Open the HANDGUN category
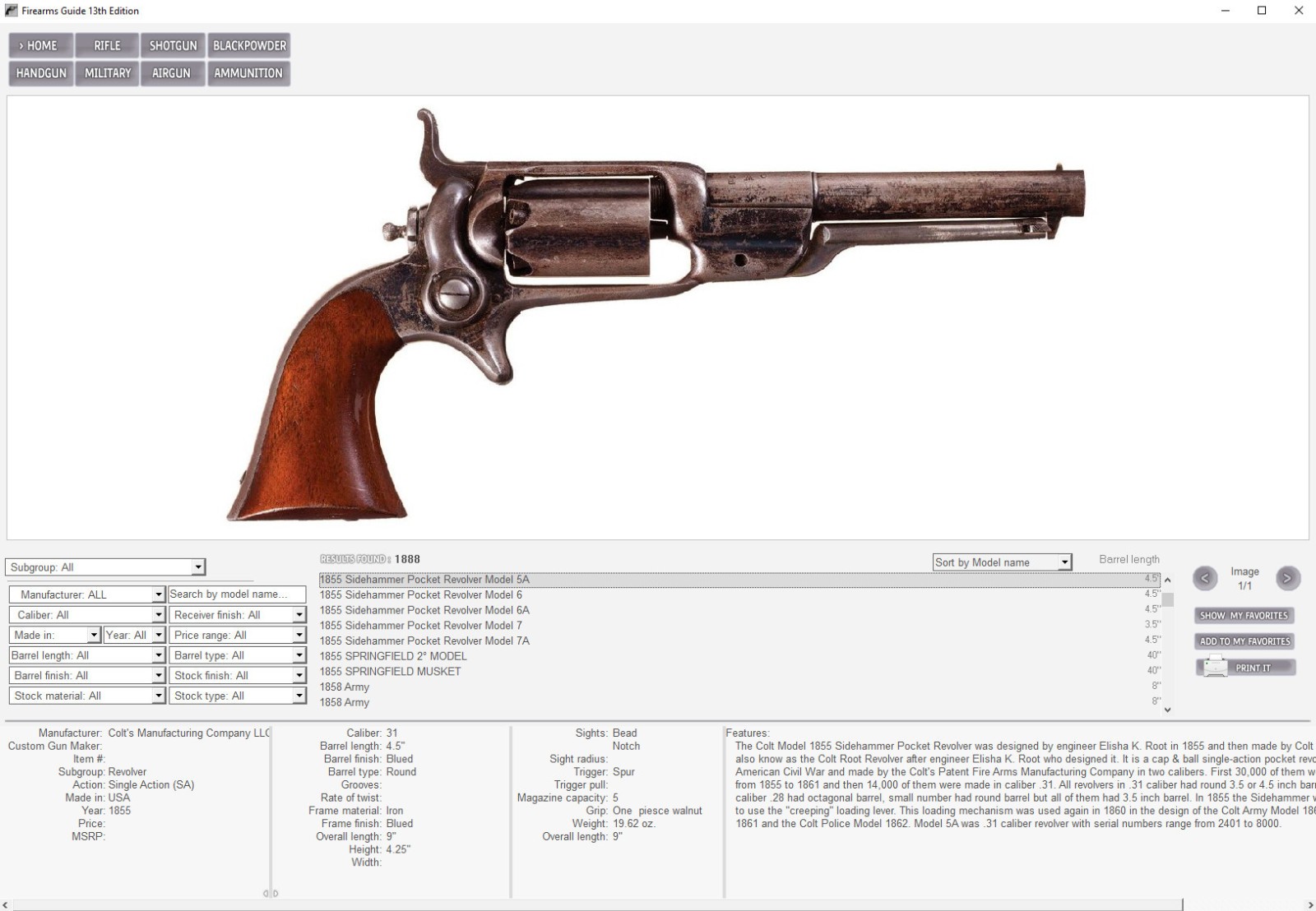1316x911 pixels. point(41,73)
